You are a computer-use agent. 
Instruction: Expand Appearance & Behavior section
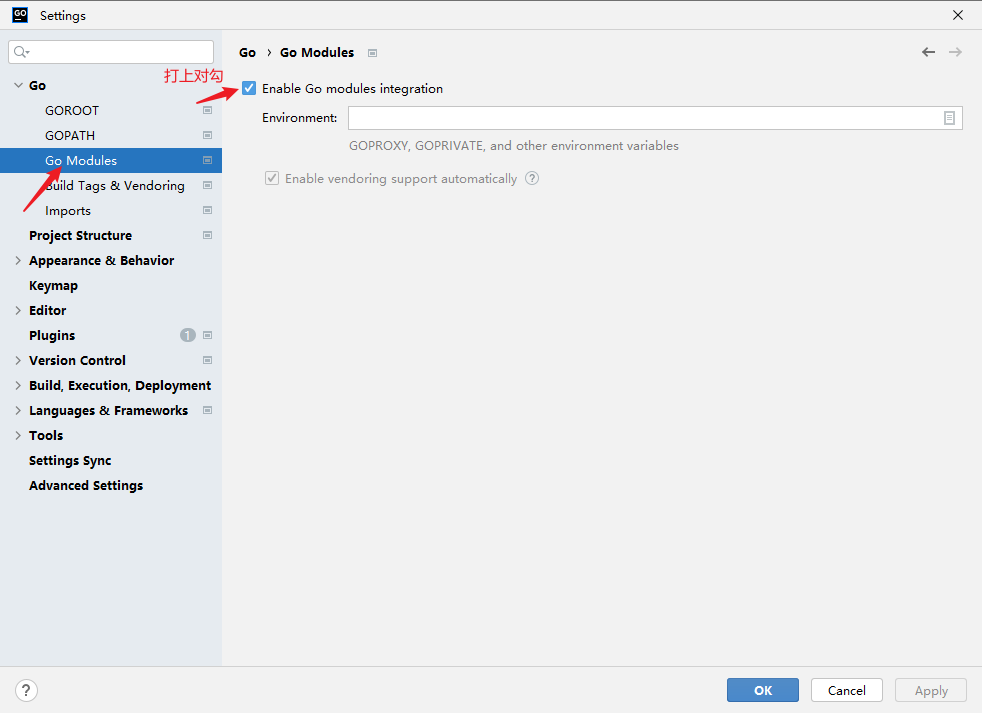(18, 261)
